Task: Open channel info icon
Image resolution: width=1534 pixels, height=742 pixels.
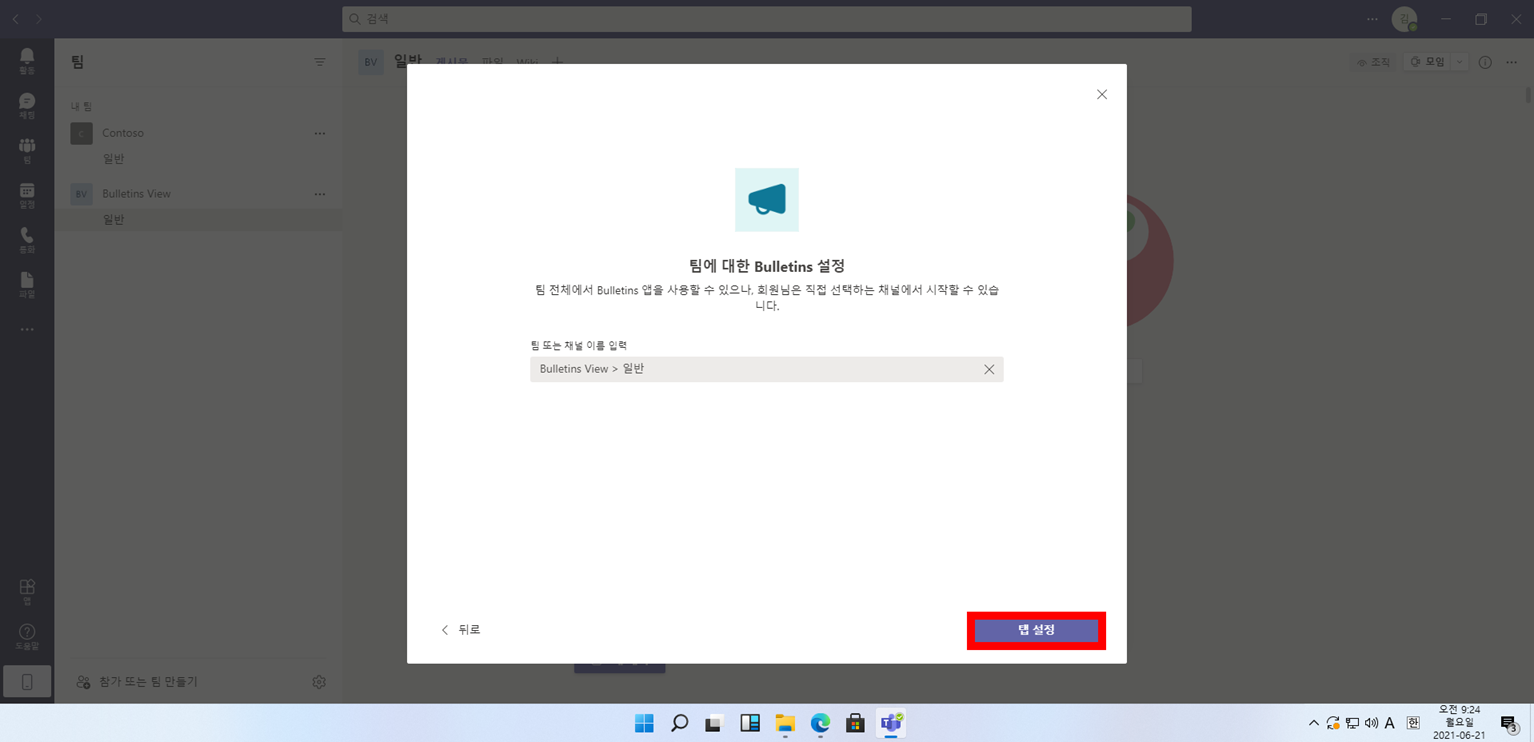Action: tap(1485, 62)
